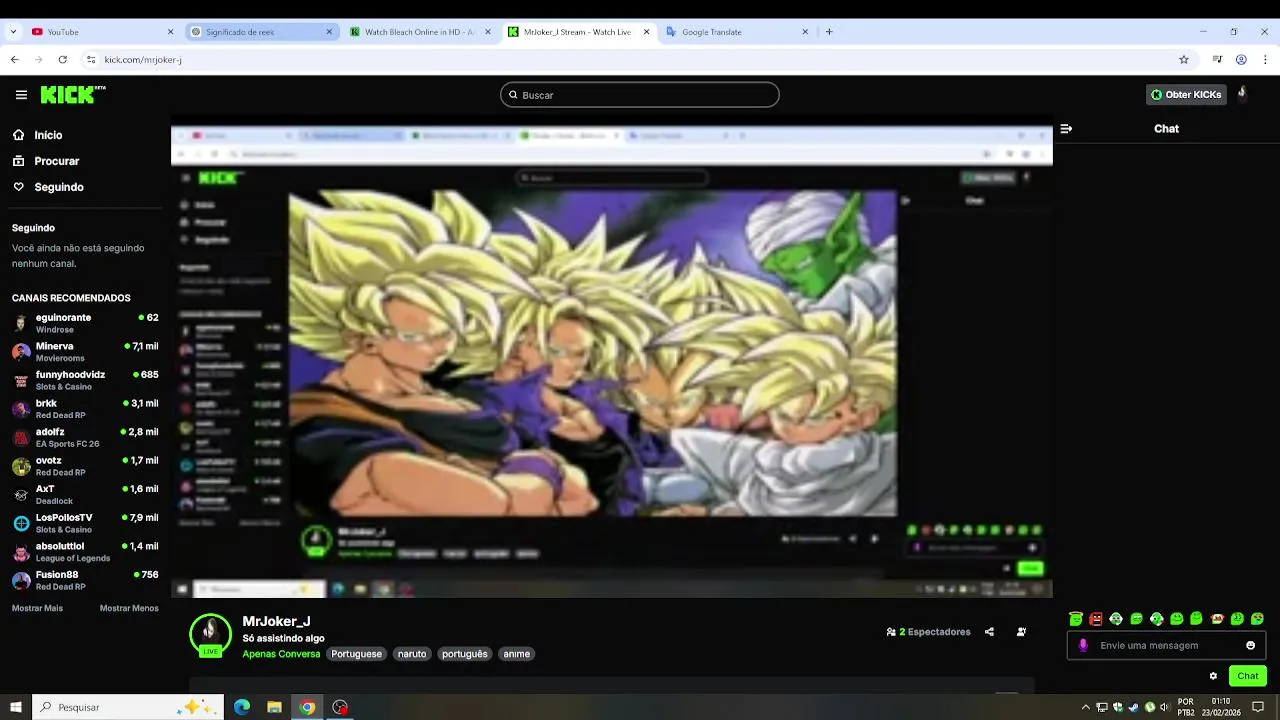1280x720 pixels.
Task: Open chat settings gear icon
Action: [1213, 676]
